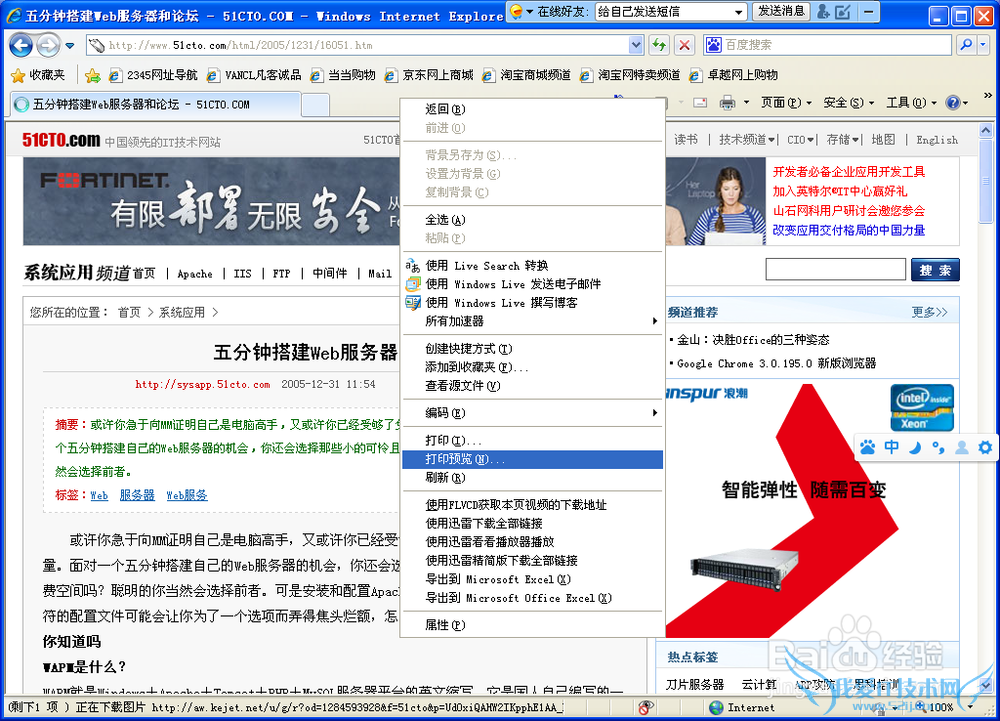The width and height of the screenshot is (1000, 721).
Task: Click the add to favorites bar star icon
Action: 92,76
